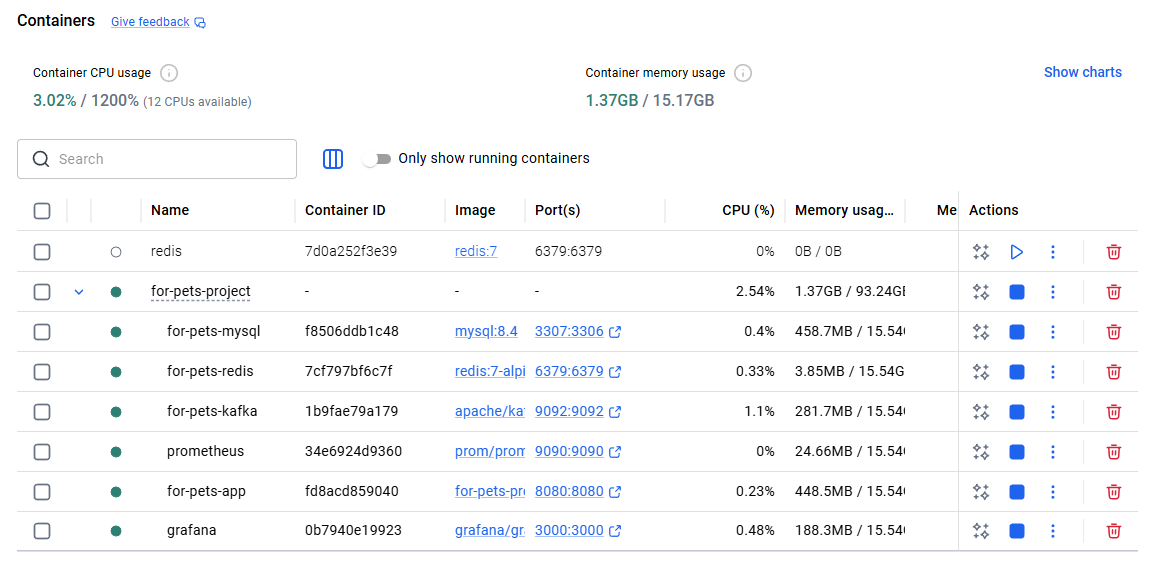Sort by the Container ID column header
This screenshot has width=1161, height=574.
point(345,210)
